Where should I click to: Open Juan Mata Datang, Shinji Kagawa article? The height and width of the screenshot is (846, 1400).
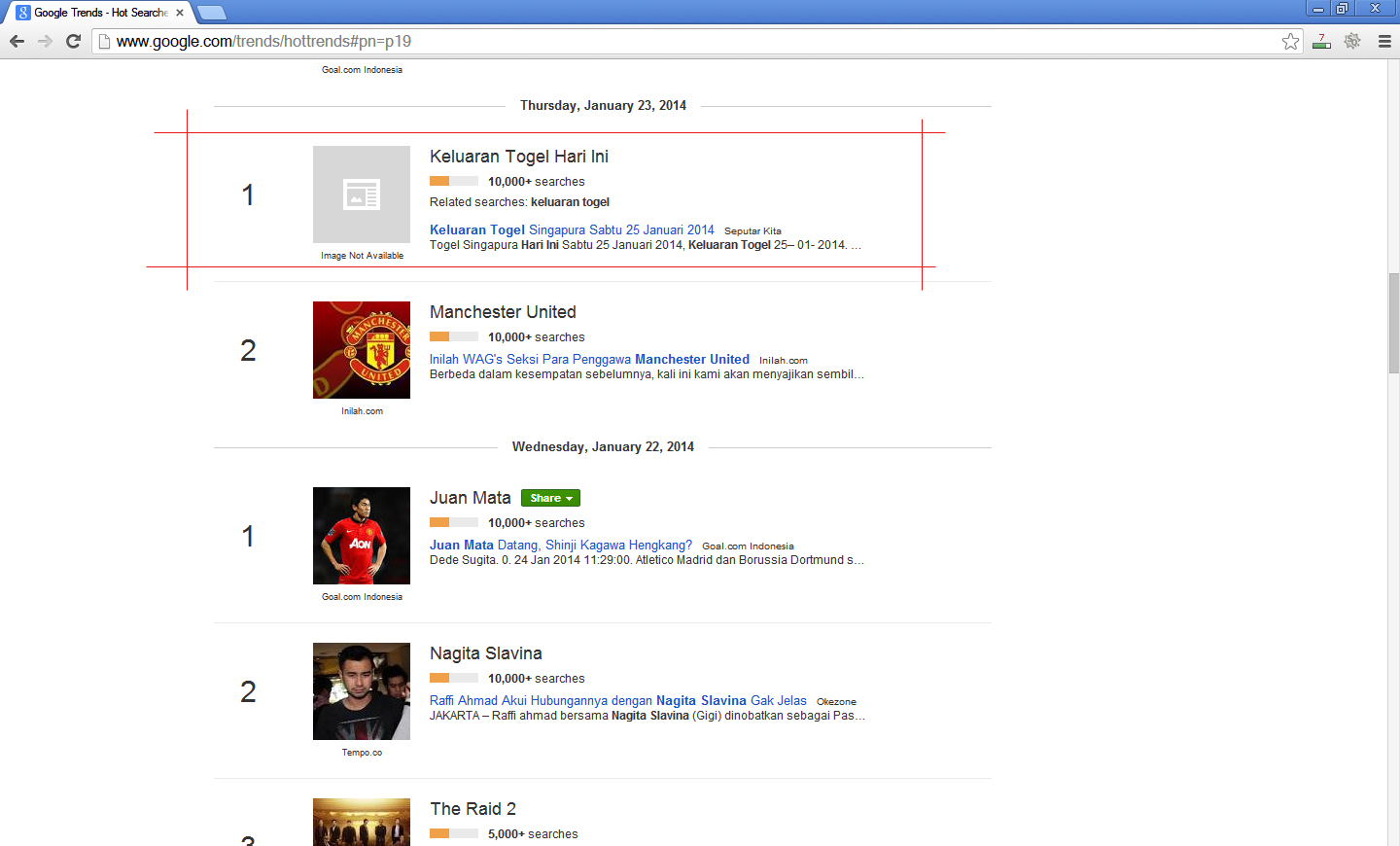(x=561, y=546)
